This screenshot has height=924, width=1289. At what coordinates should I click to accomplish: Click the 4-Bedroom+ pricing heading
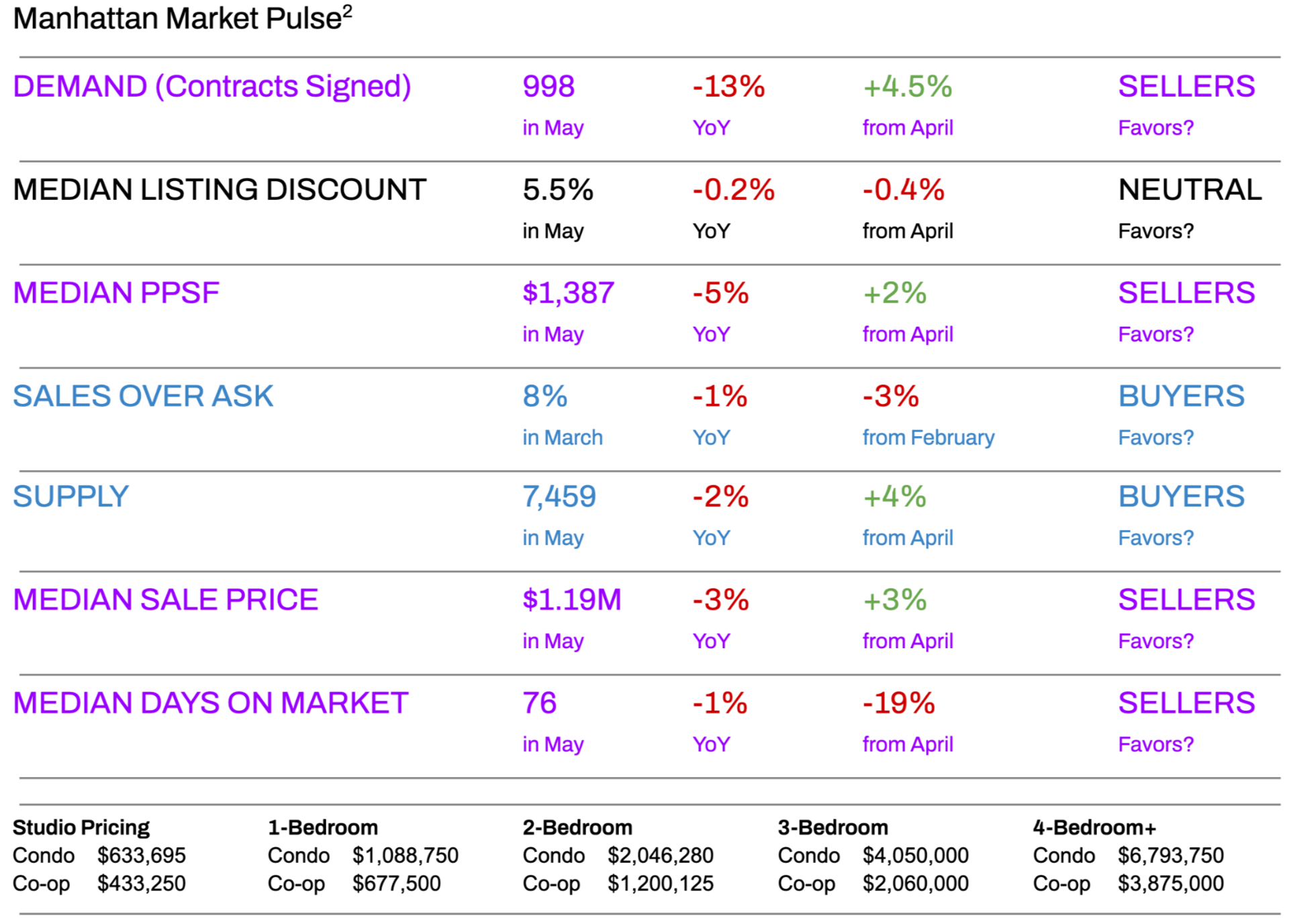tap(1094, 827)
